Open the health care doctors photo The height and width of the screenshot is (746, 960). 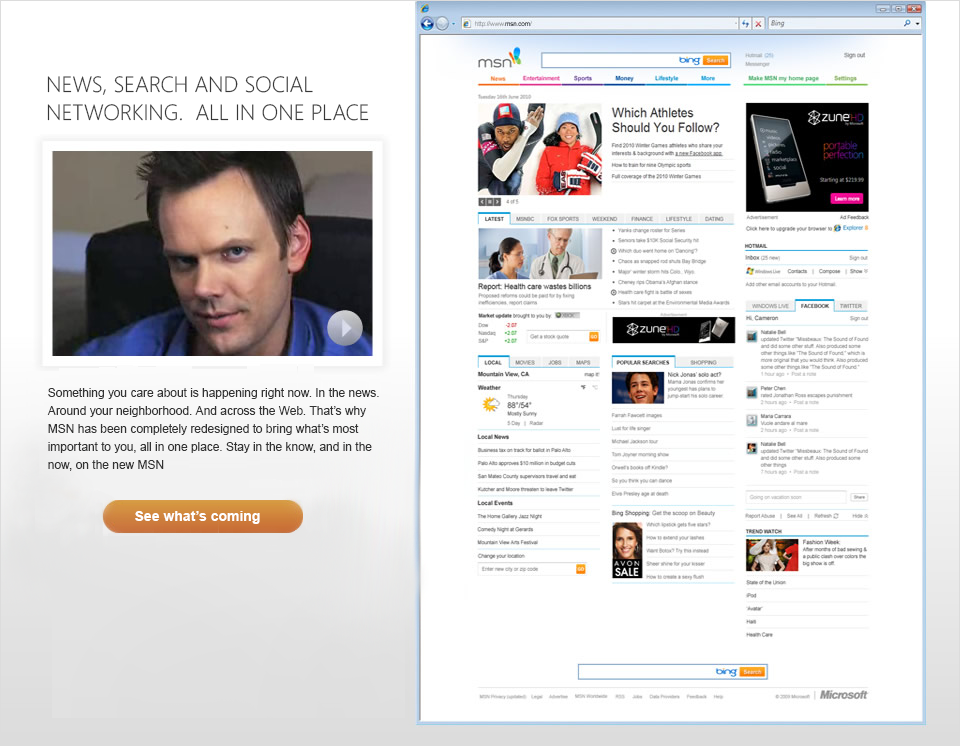click(539, 254)
